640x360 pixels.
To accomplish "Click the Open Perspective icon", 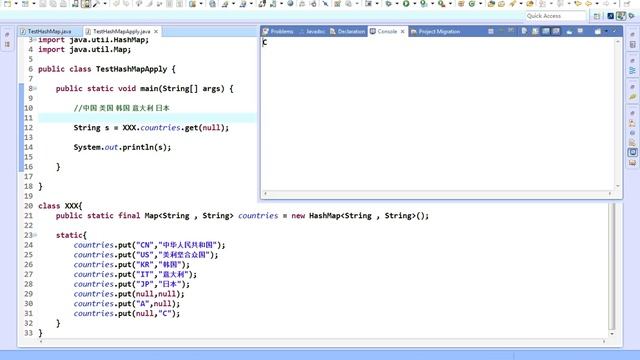I will 596,16.
